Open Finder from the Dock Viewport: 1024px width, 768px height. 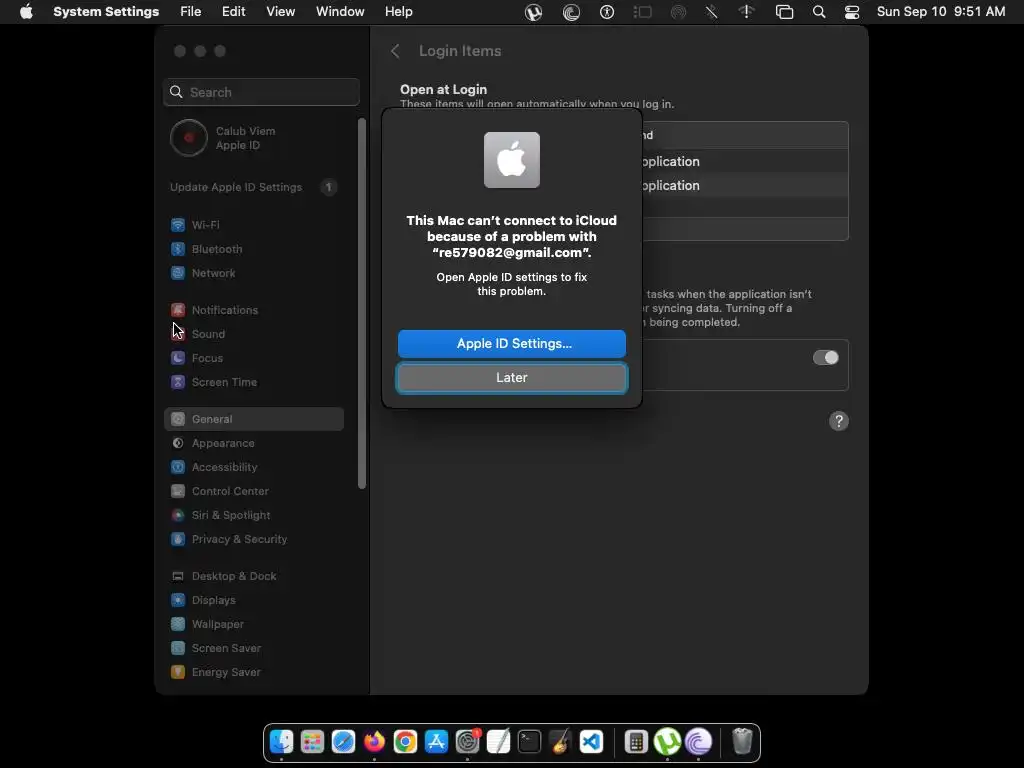pyautogui.click(x=281, y=742)
